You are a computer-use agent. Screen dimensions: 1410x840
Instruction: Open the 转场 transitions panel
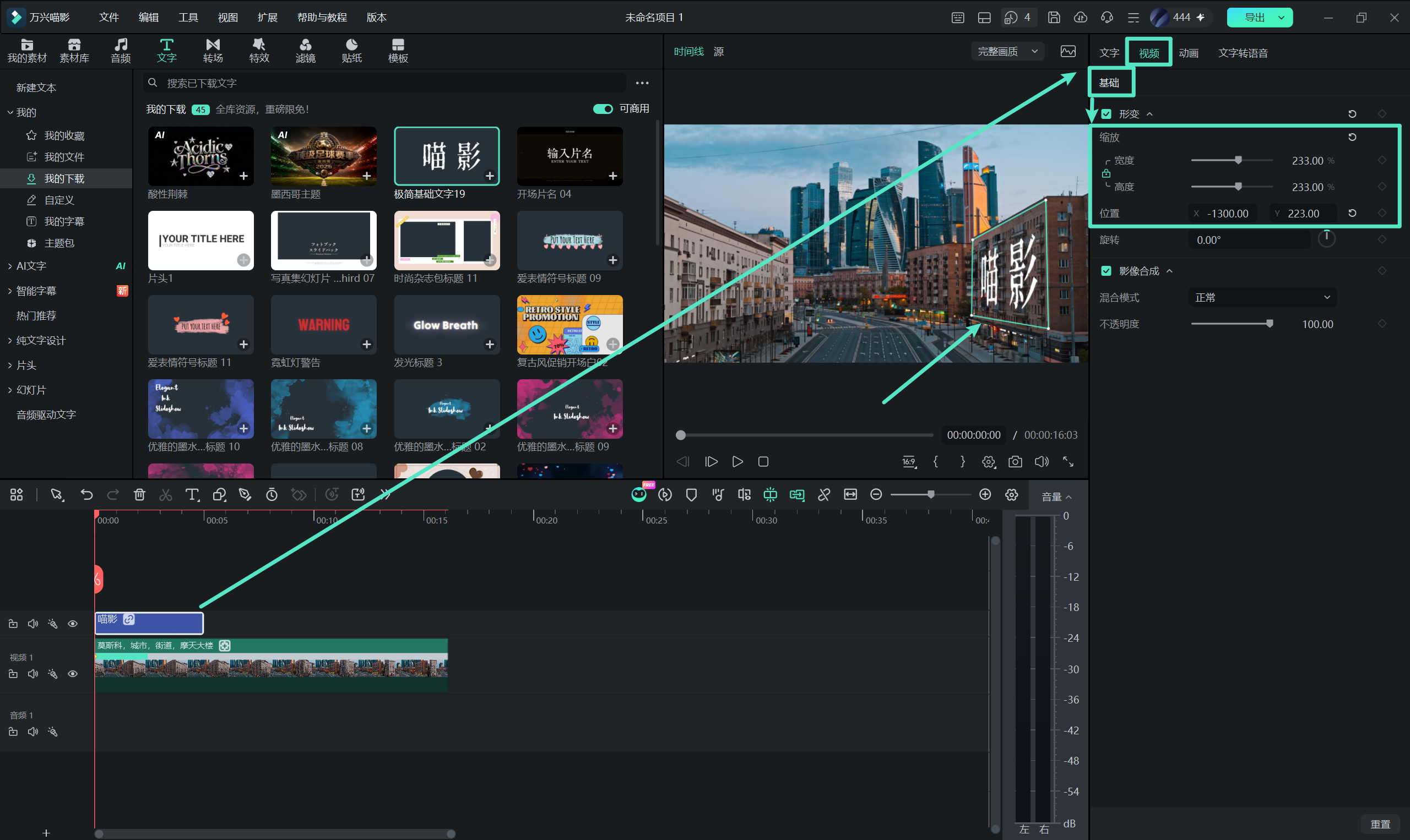pyautogui.click(x=213, y=51)
